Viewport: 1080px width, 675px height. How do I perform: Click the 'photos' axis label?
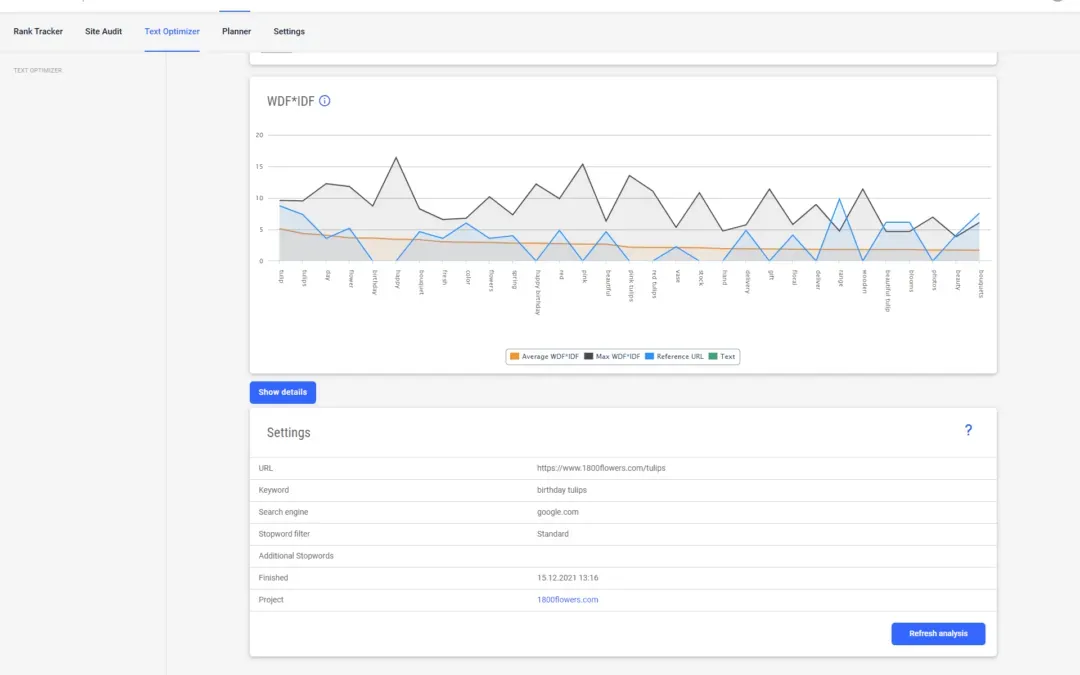click(x=934, y=279)
